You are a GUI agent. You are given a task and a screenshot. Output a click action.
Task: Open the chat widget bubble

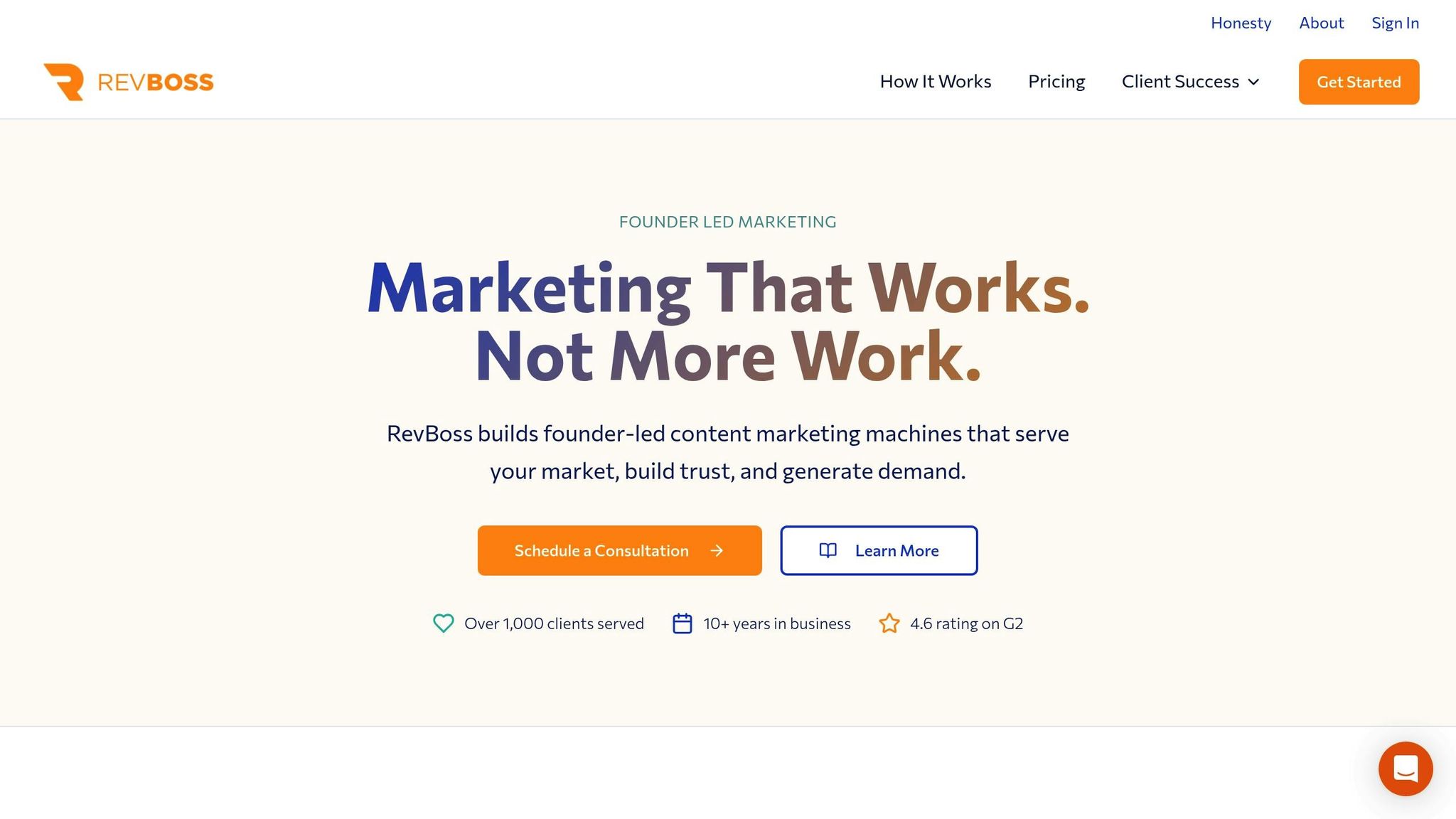click(1405, 769)
